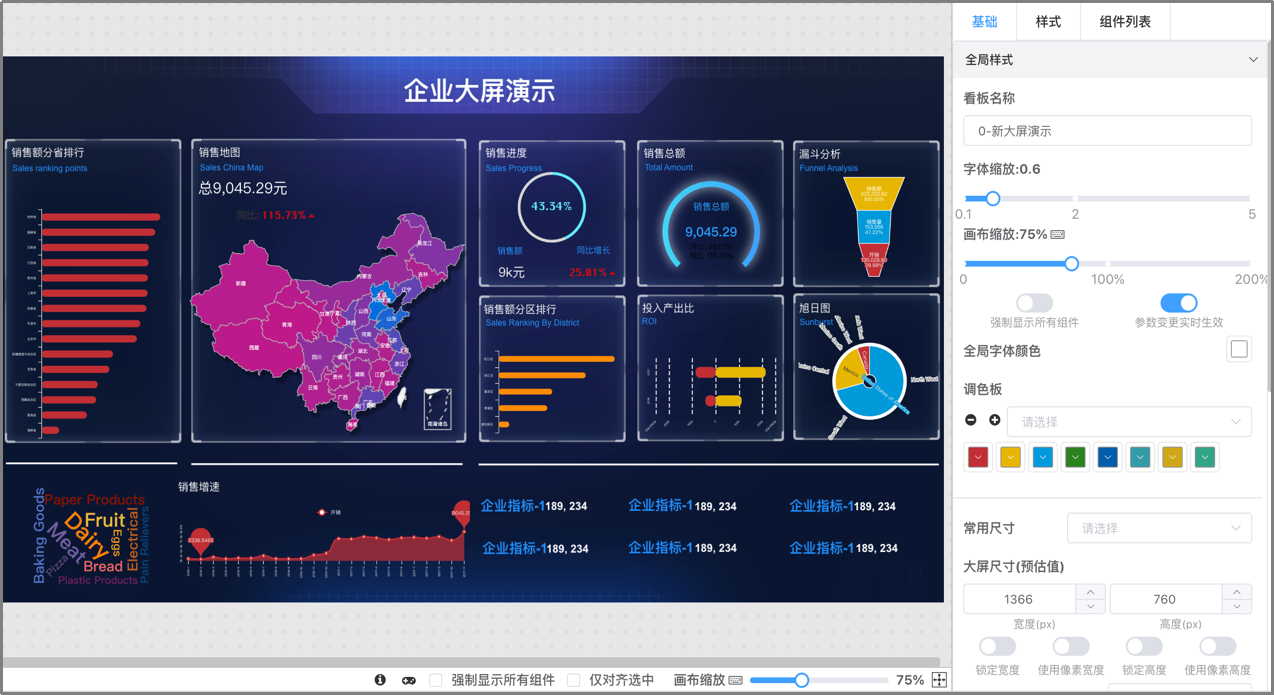Image resolution: width=1274 pixels, height=695 pixels.
Task: Select the word cloud component with Dairy
Action: [92, 536]
